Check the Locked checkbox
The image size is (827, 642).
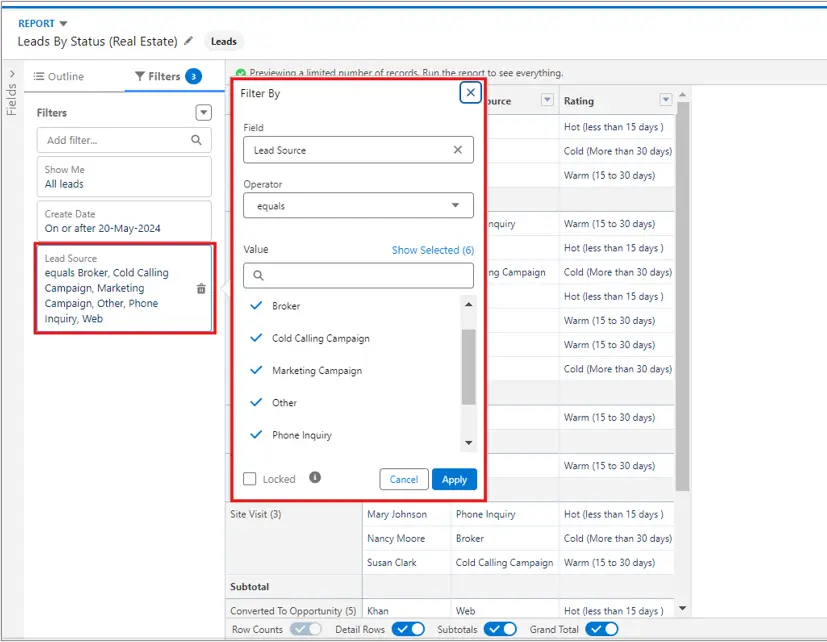[249, 479]
